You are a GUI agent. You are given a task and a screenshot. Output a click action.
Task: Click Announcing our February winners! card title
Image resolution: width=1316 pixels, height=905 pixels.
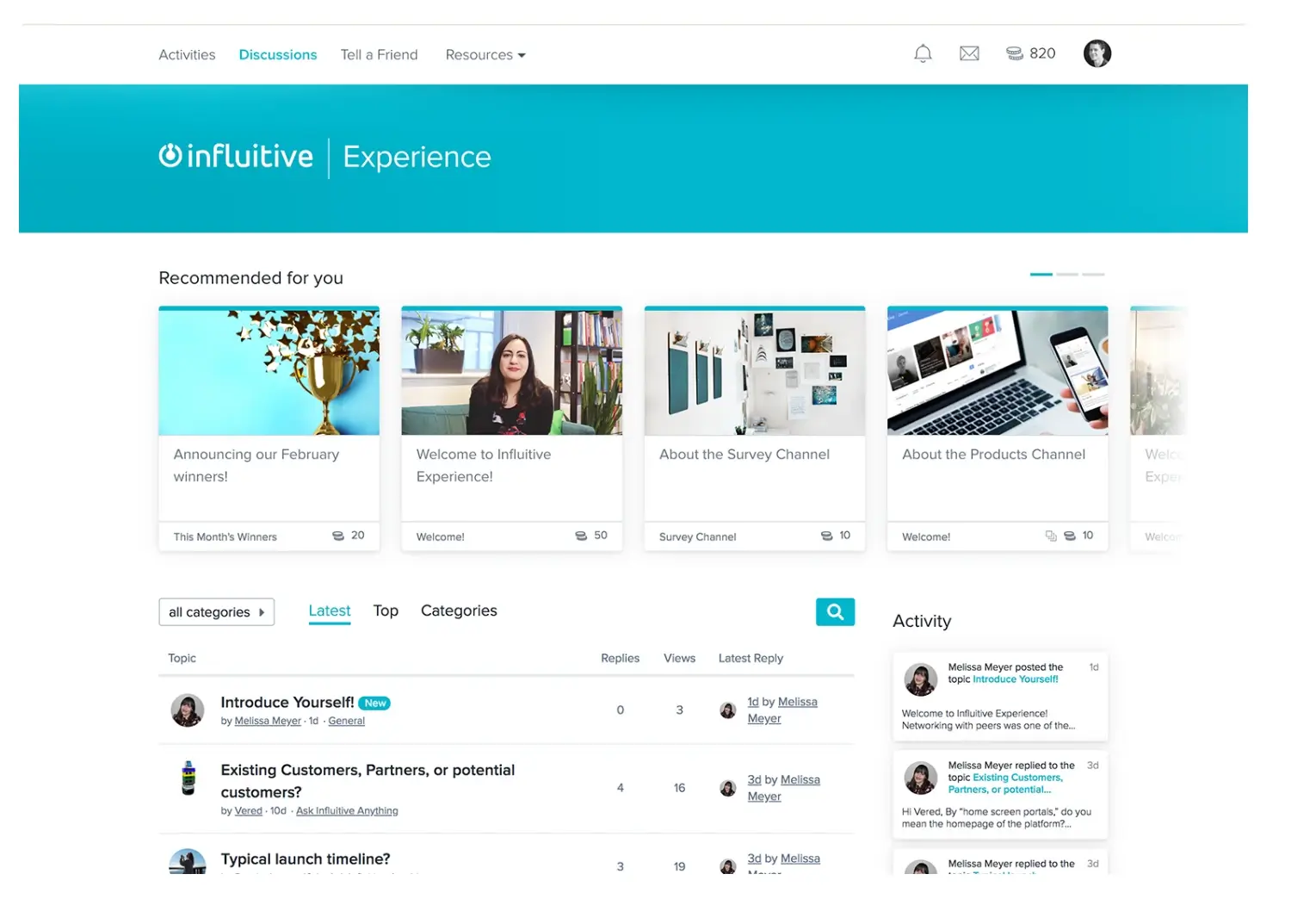pyautogui.click(x=256, y=466)
